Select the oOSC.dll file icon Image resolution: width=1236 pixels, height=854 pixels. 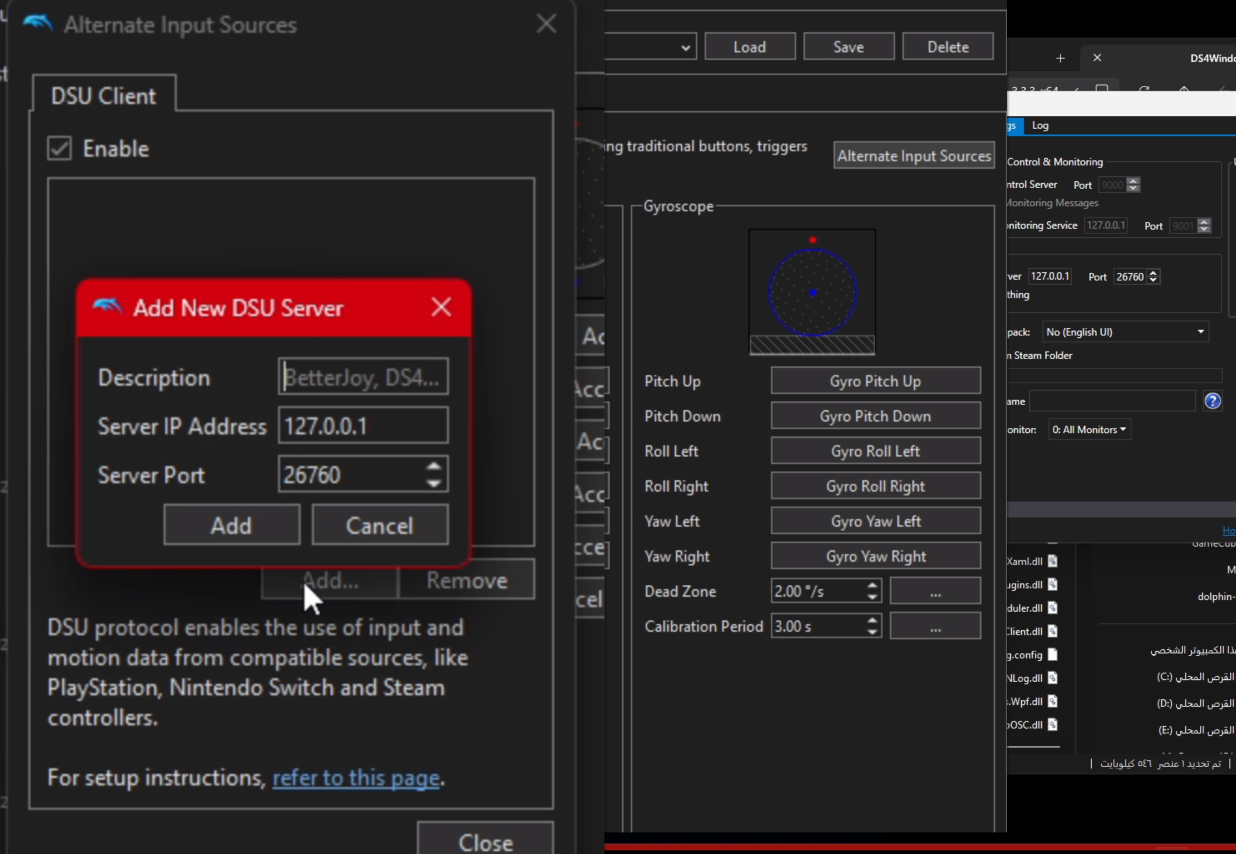pyautogui.click(x=1053, y=724)
